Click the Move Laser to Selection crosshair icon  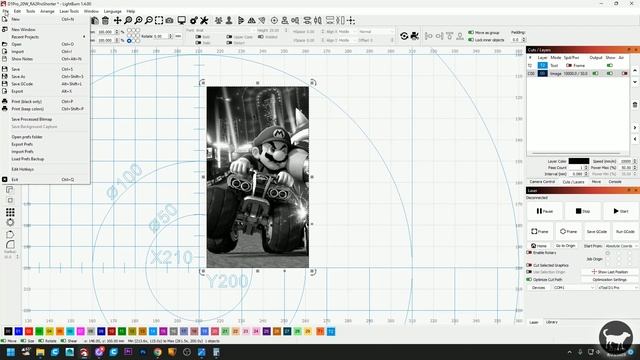[351, 20]
